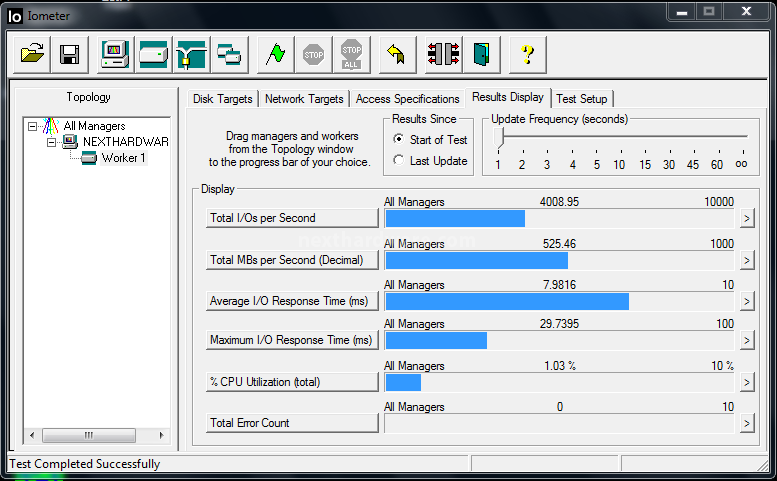Open presentation options for Total Error Count
This screenshot has height=481, width=777.
coord(747,424)
